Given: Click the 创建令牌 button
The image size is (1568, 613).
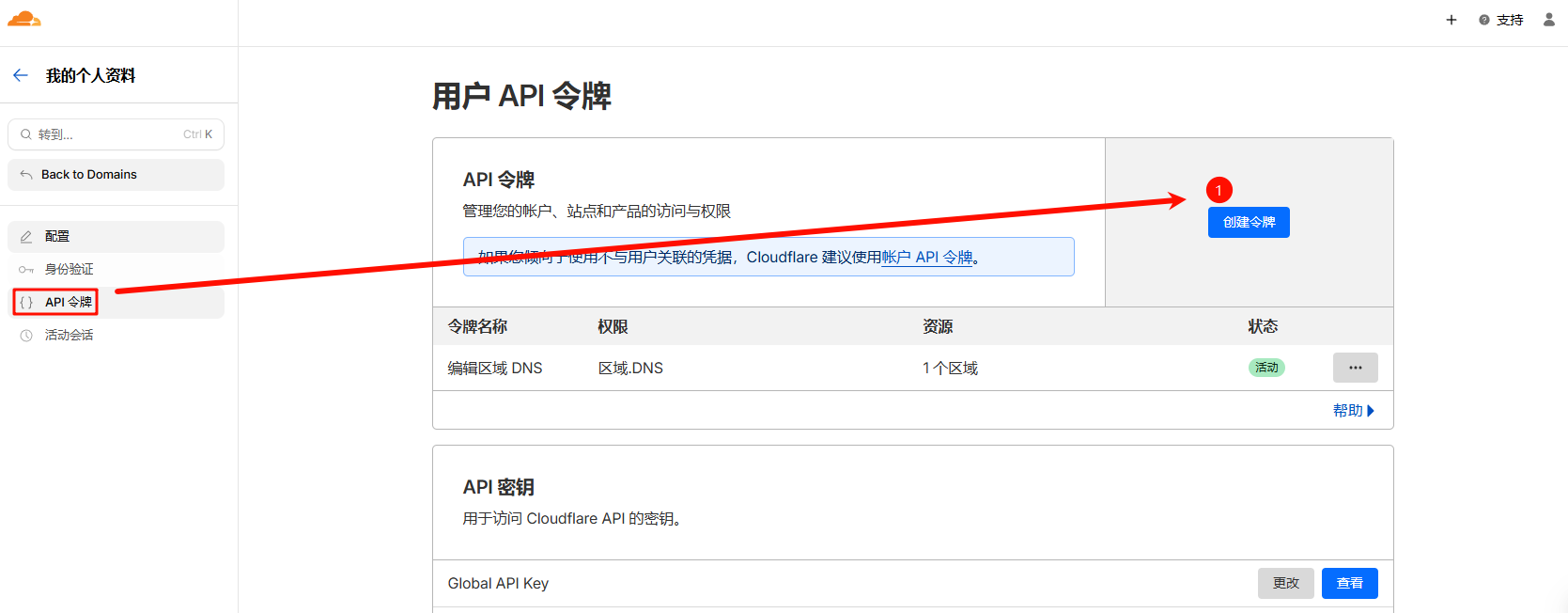Looking at the screenshot, I should [1249, 223].
